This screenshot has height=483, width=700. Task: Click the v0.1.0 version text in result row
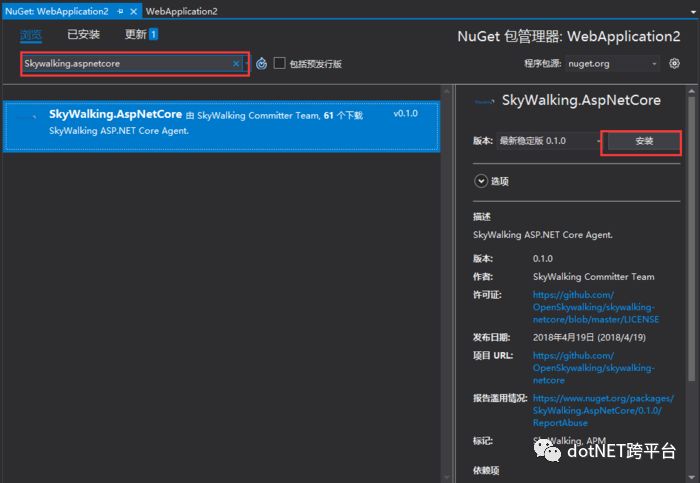click(x=405, y=113)
